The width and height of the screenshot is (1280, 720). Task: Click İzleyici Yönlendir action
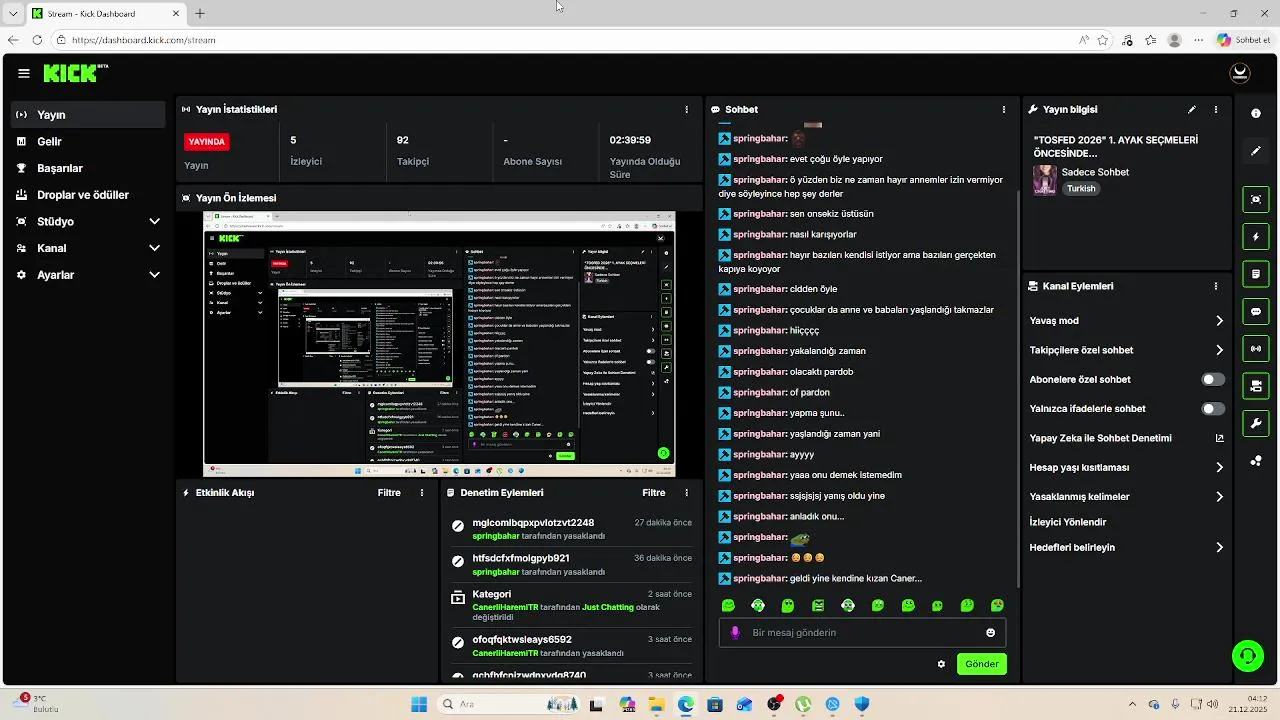point(1068,522)
